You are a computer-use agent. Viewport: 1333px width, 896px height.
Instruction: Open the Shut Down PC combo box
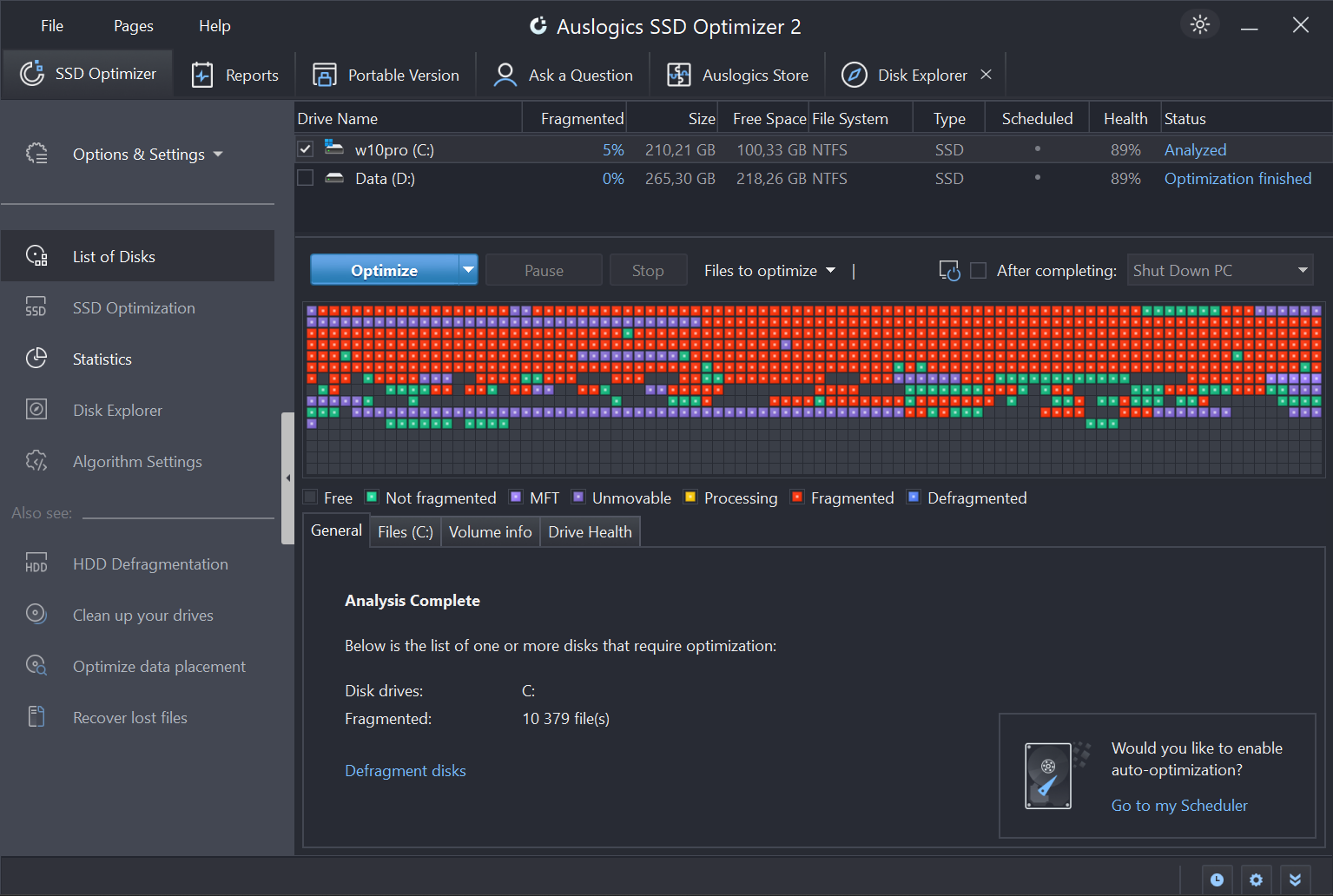(1220, 270)
